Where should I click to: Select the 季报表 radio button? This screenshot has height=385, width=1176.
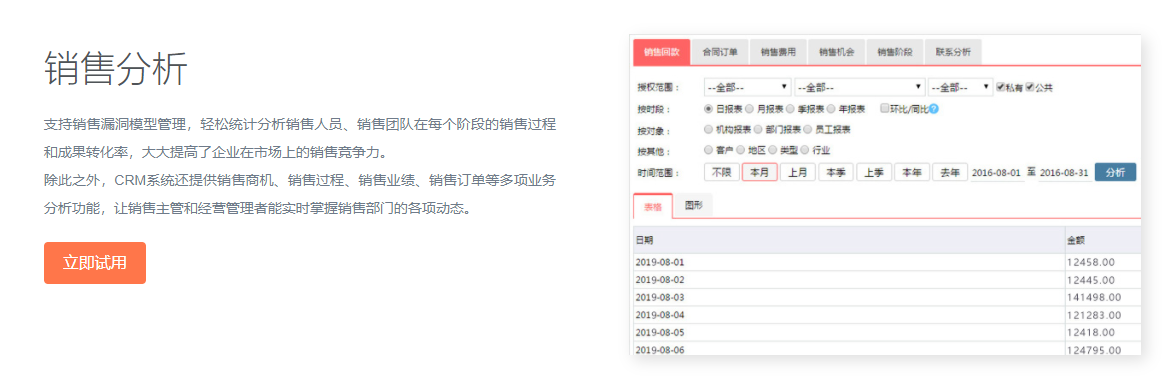point(790,109)
